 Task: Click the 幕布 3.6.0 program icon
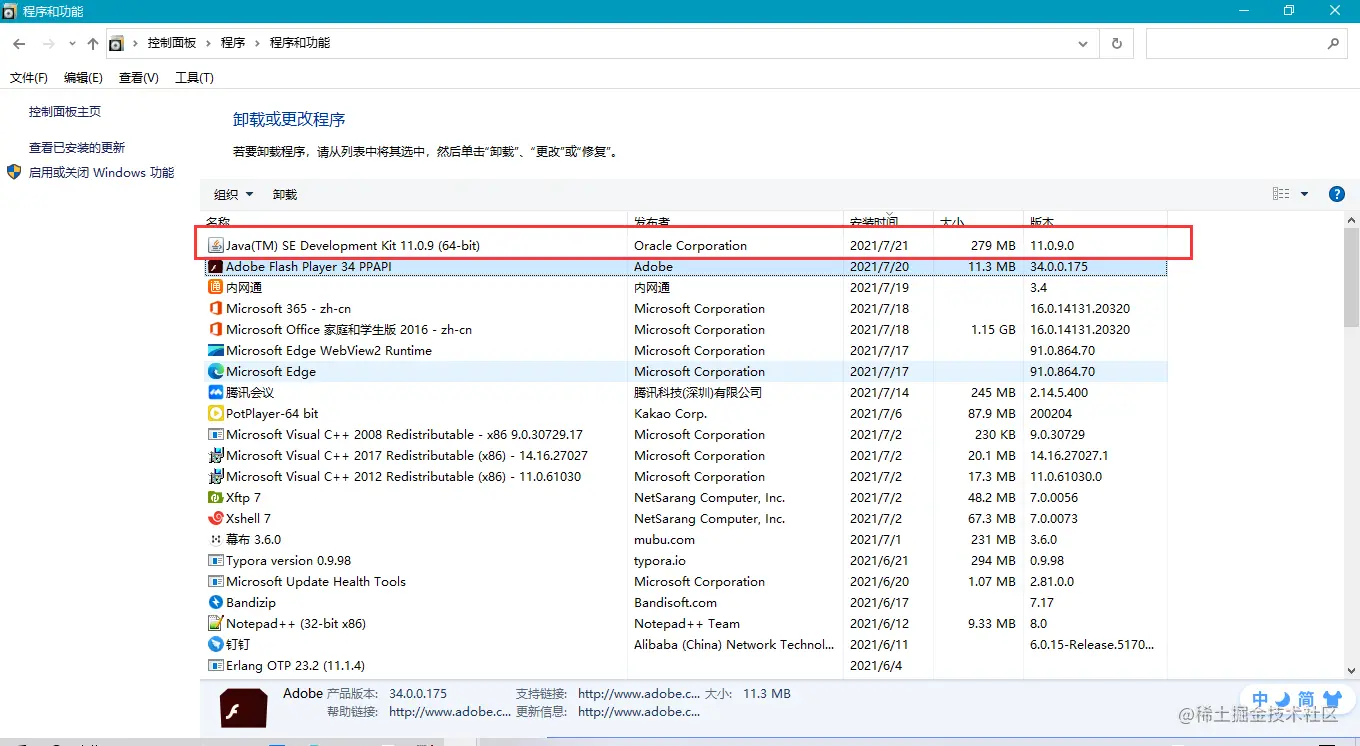point(215,540)
